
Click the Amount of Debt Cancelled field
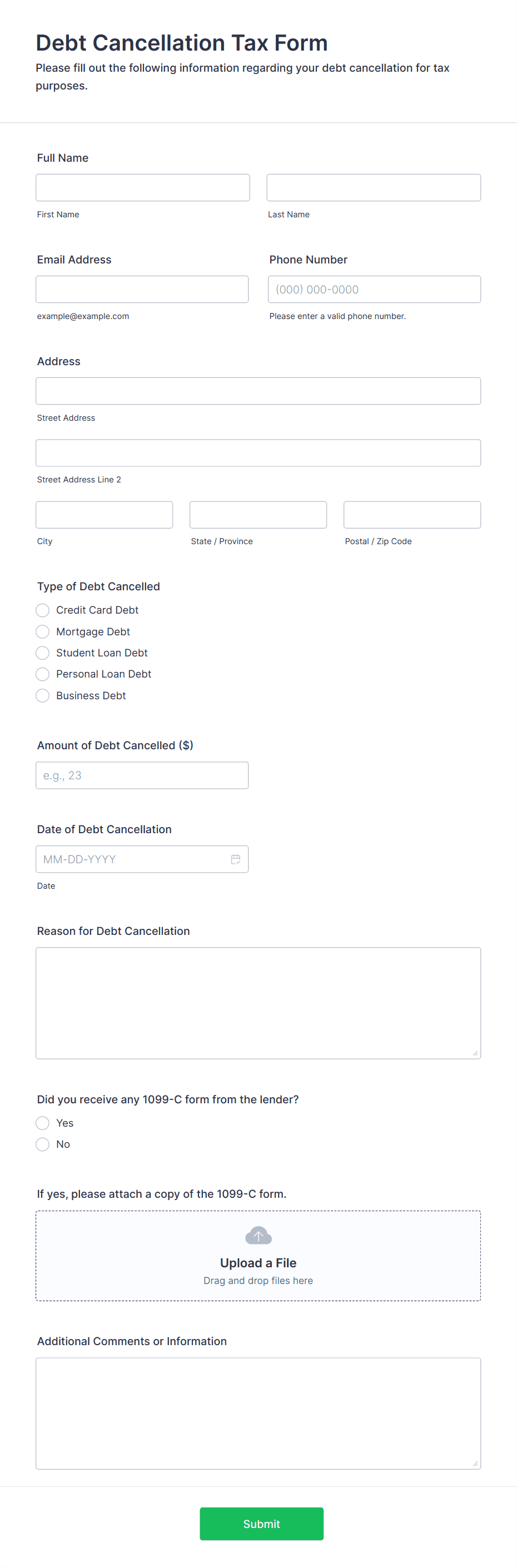(x=142, y=775)
